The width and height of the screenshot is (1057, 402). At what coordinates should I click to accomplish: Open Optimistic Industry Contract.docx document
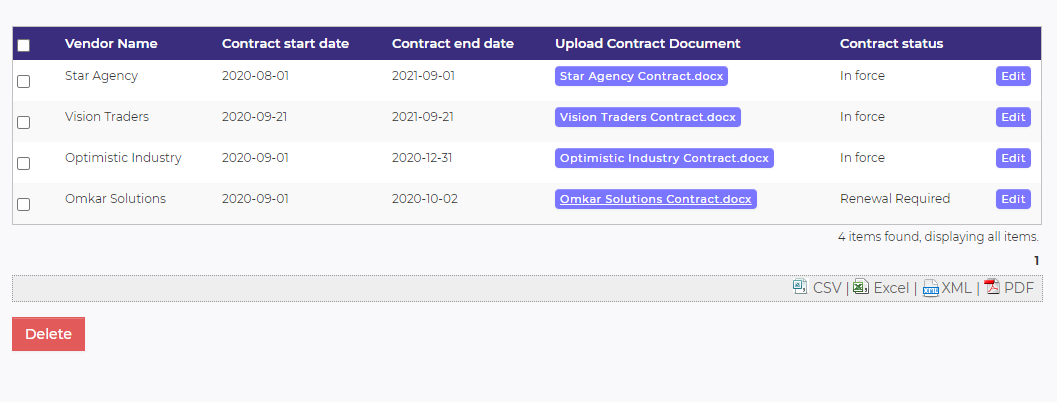[x=664, y=158]
